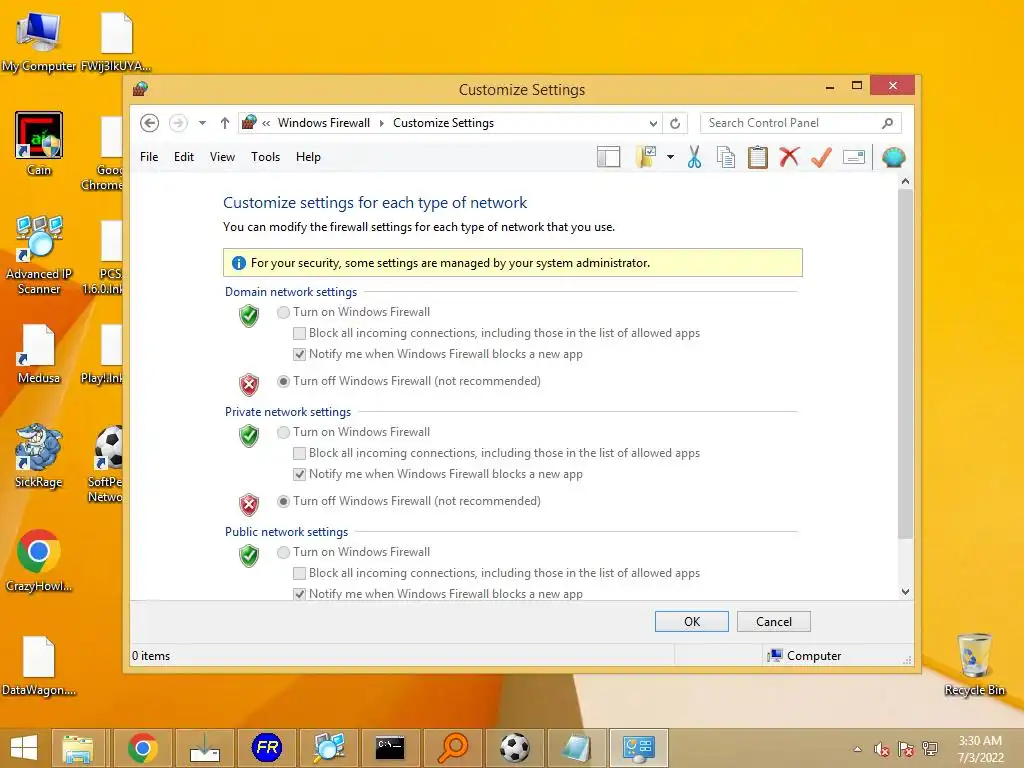Click the Paste clipboard icon
This screenshot has width=1024, height=768.
(x=758, y=157)
